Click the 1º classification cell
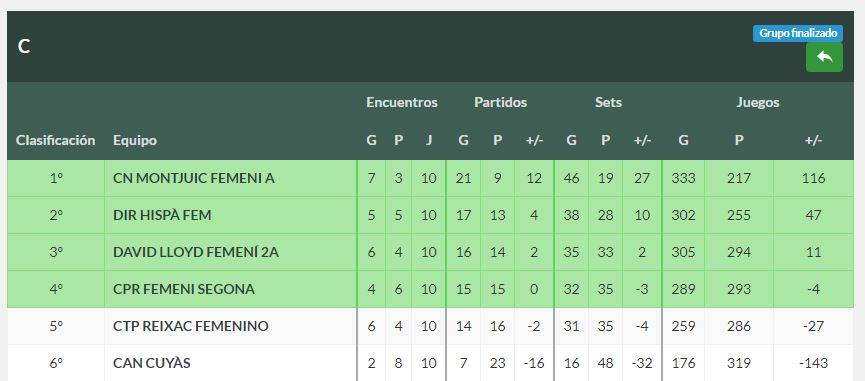 [56, 178]
